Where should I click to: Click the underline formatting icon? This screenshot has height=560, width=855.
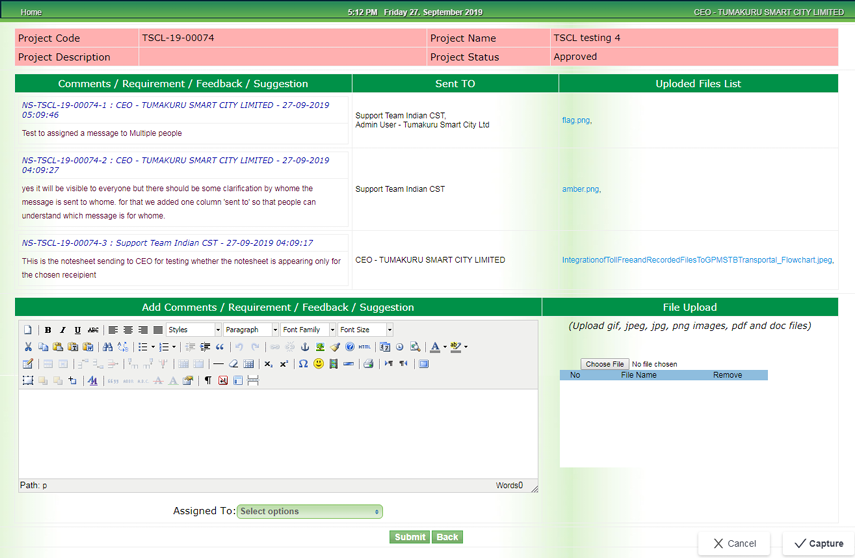click(x=78, y=330)
